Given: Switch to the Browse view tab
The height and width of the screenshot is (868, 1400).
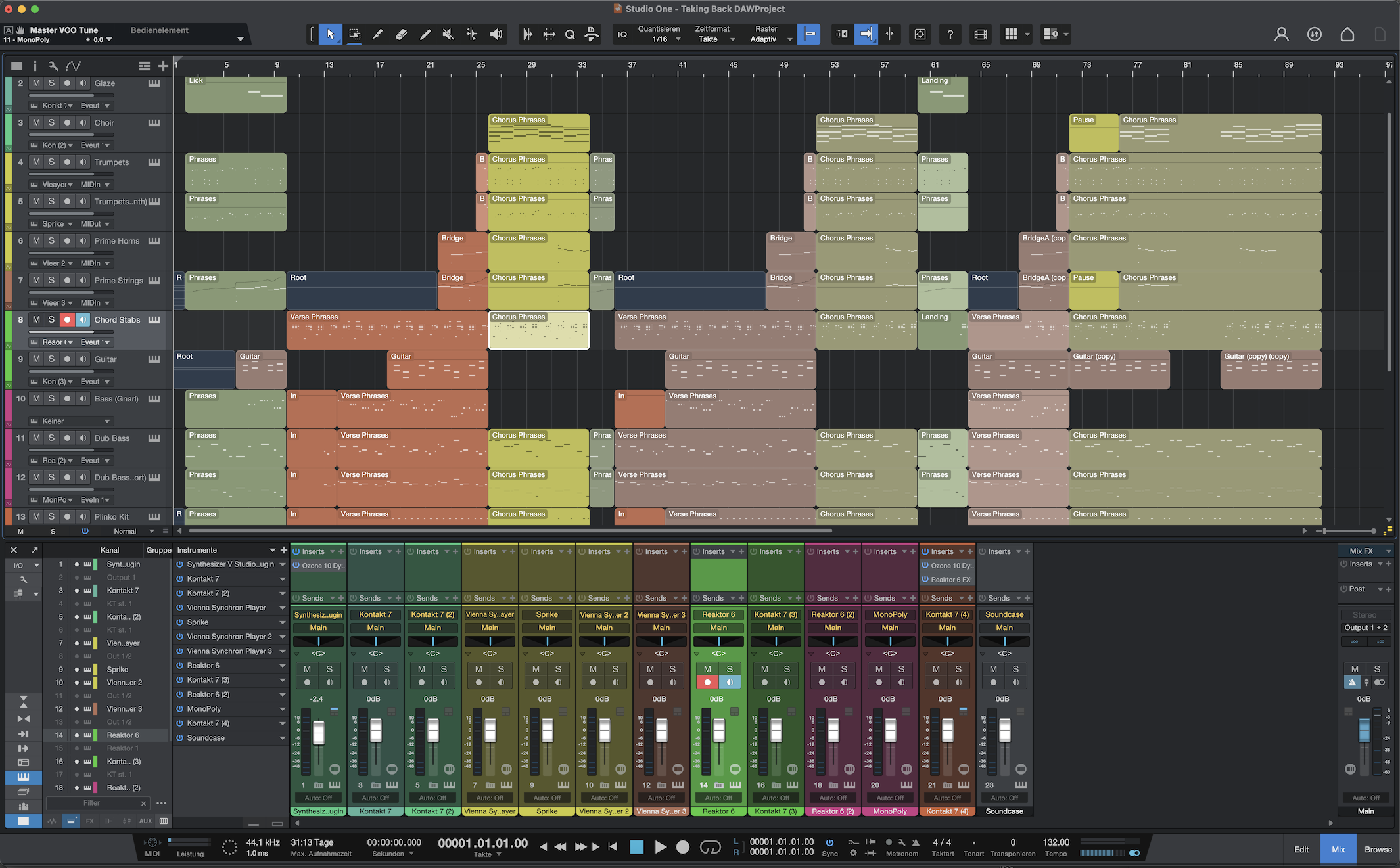Looking at the screenshot, I should tap(1378, 849).
